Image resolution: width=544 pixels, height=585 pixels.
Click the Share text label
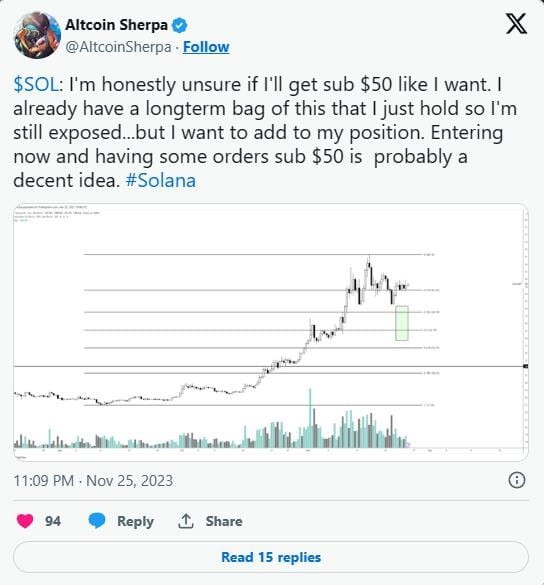[x=224, y=521]
